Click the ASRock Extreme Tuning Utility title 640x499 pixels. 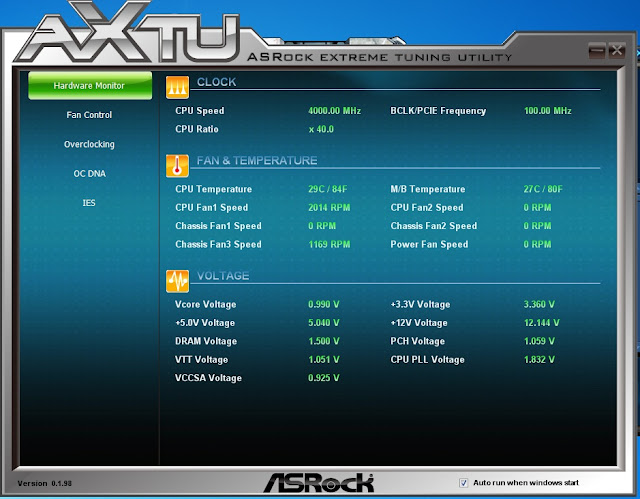pos(379,57)
